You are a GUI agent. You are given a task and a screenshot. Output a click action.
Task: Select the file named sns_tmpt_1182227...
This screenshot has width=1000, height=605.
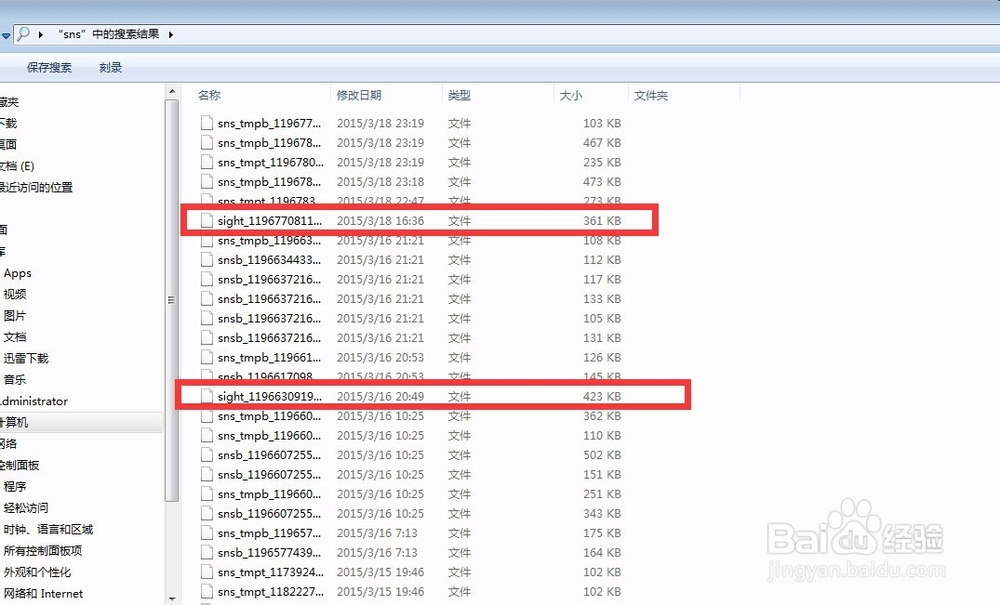270,592
